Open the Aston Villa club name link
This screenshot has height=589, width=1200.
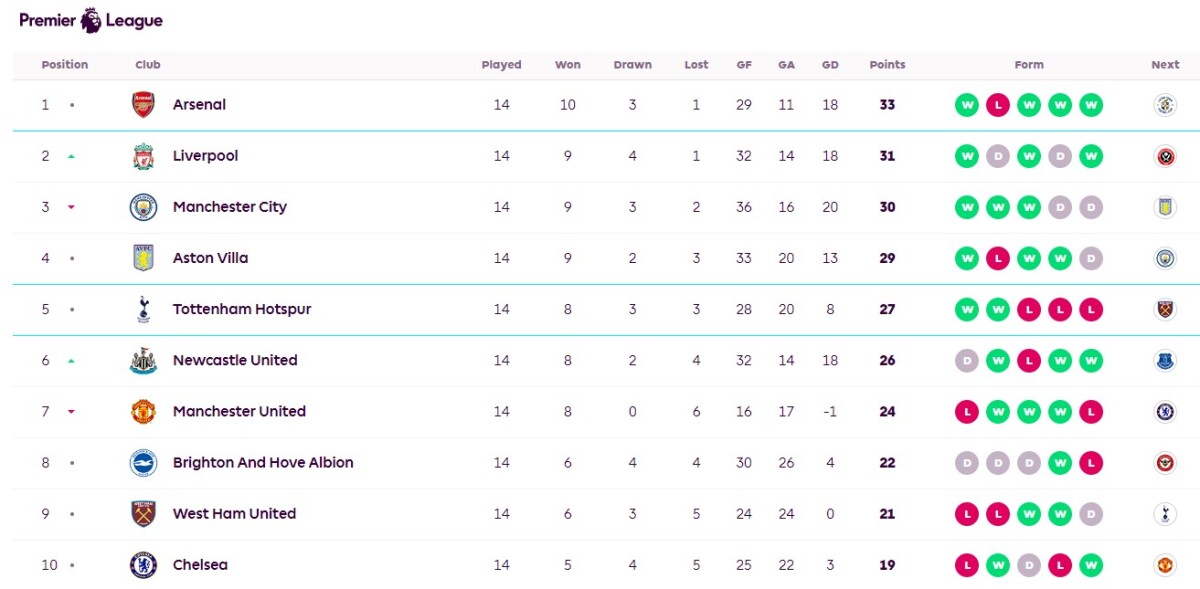[210, 258]
